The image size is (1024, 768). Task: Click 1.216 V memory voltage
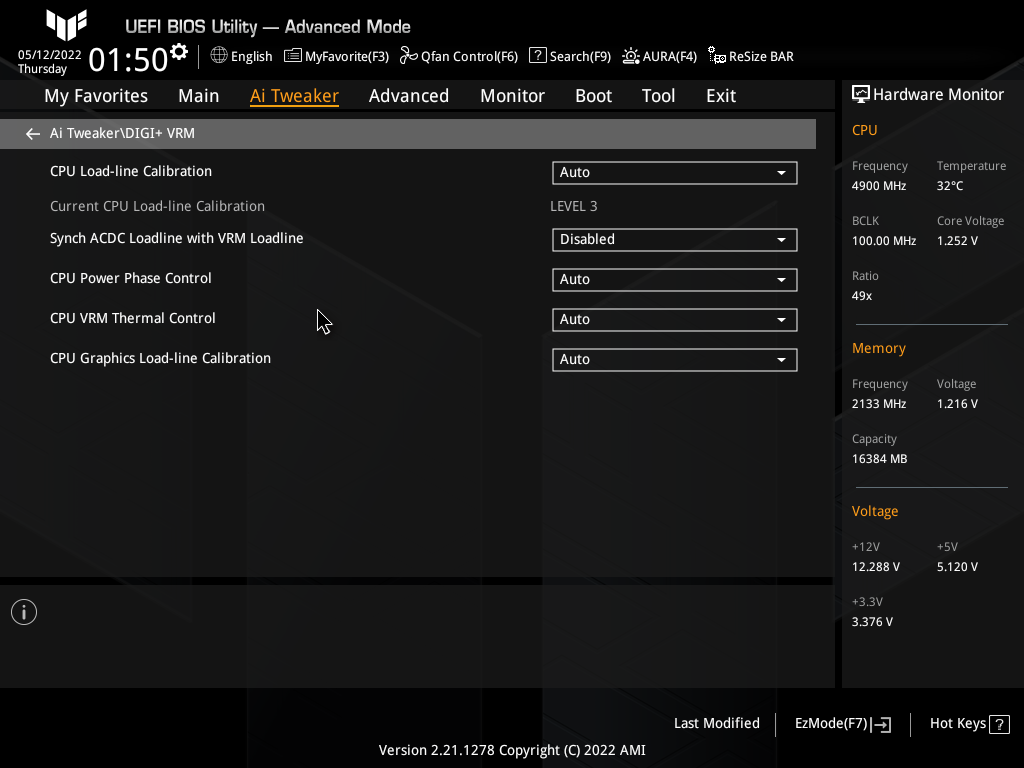957,404
